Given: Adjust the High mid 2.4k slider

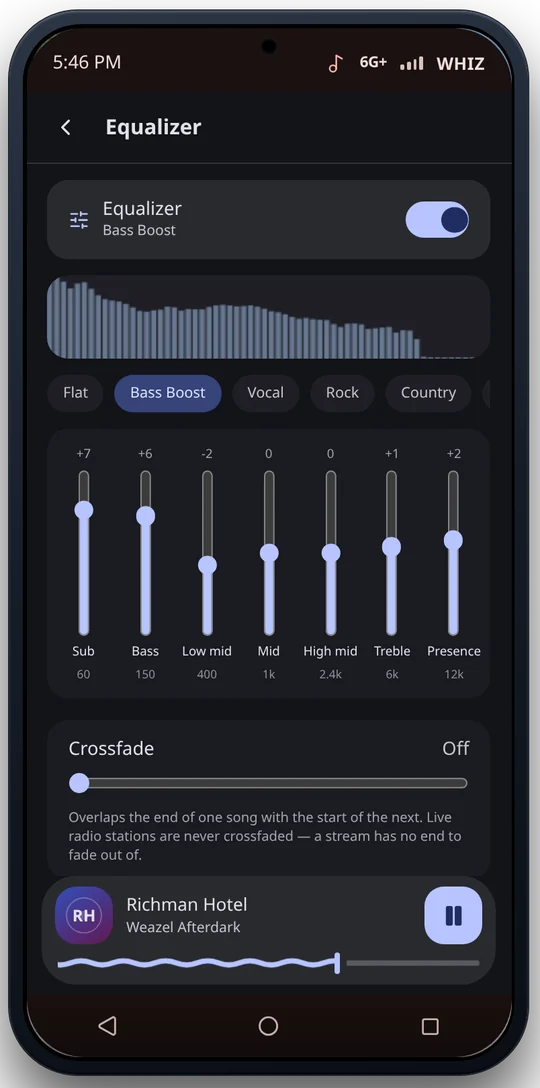Looking at the screenshot, I should click(330, 553).
